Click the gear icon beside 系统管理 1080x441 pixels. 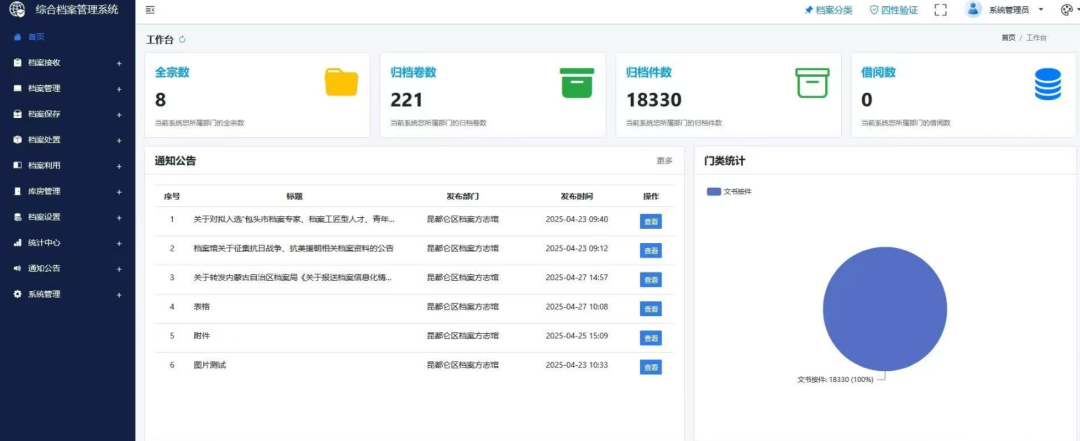point(18,294)
